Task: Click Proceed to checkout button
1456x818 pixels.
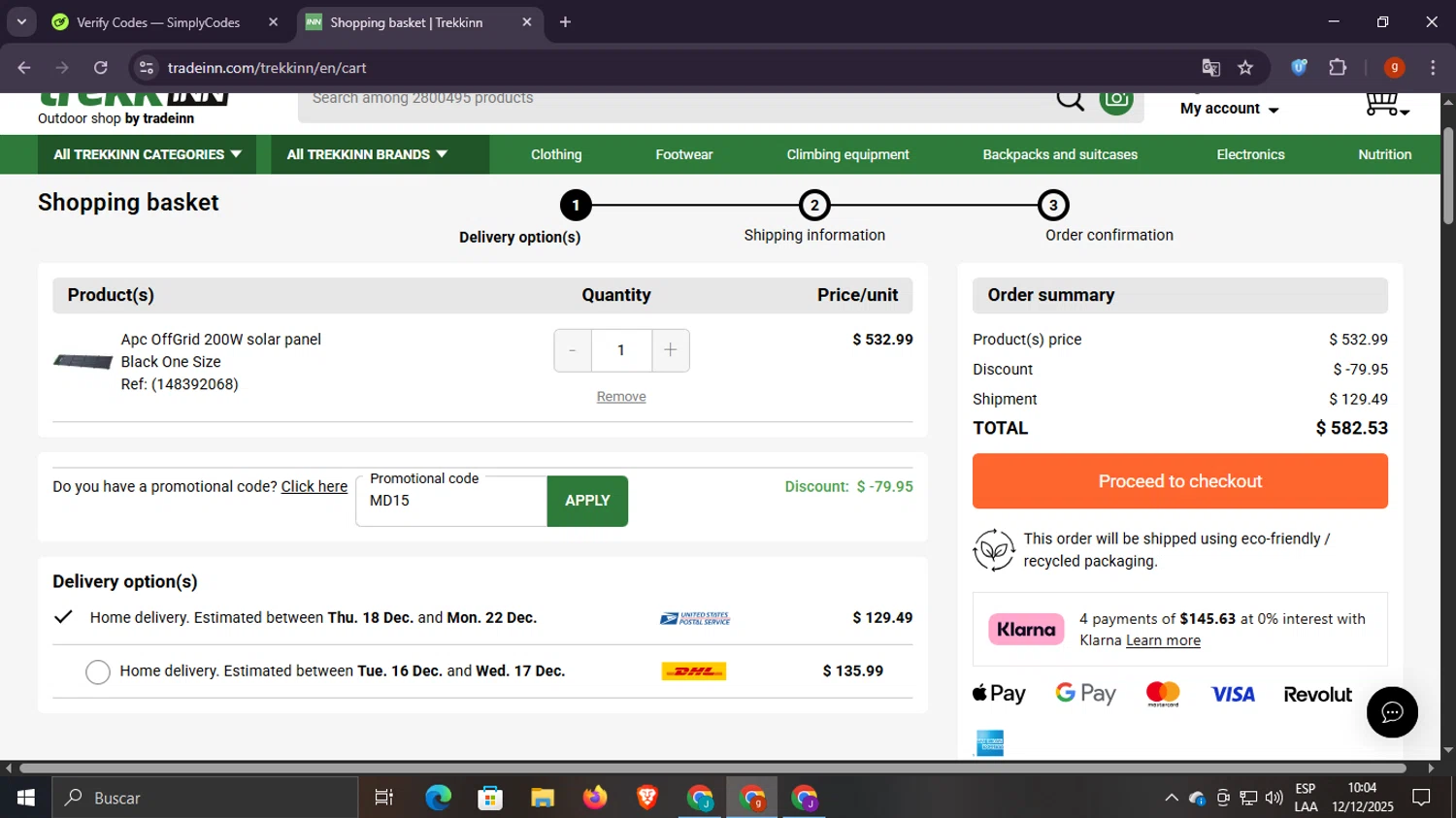Action: 1180,481
